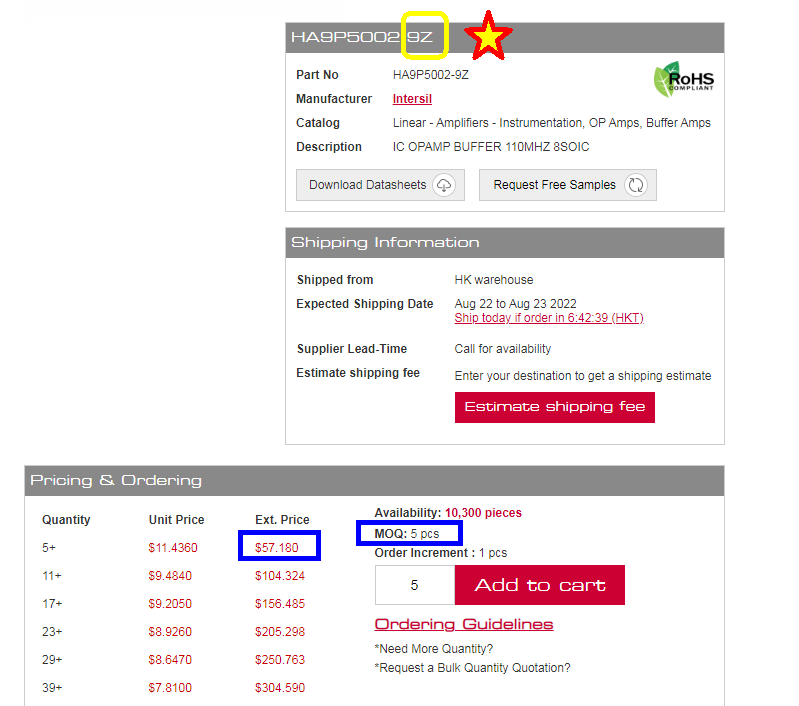Click the extended price $156.485
The height and width of the screenshot is (706, 799).
280,604
